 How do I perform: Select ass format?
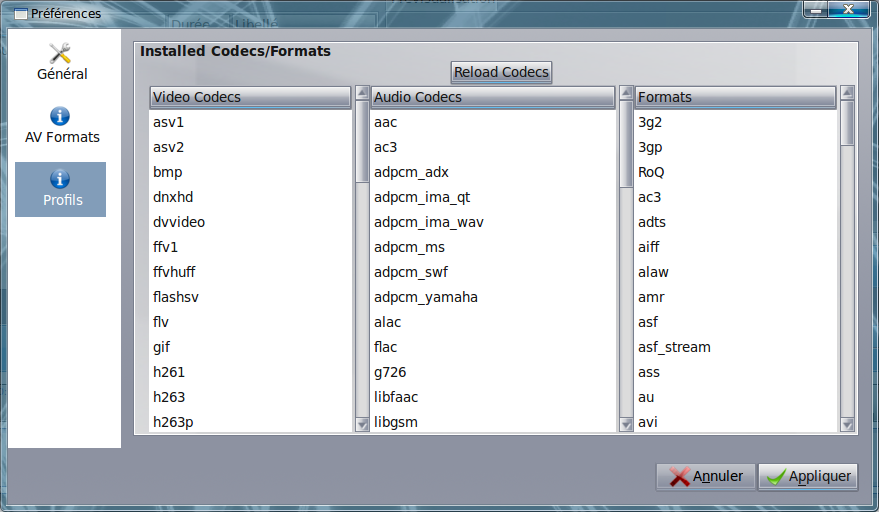[x=735, y=372]
